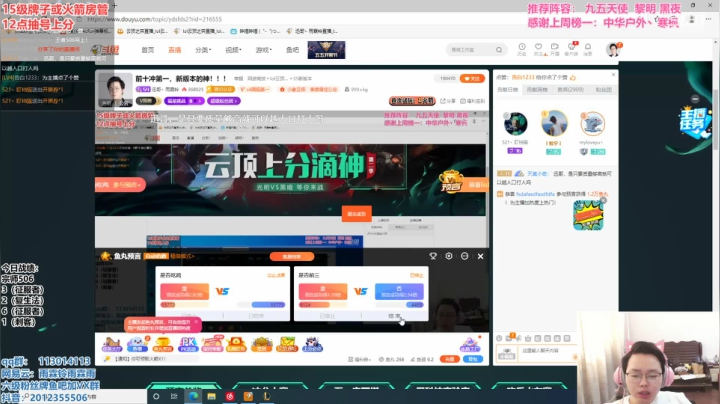Close the 点赞 notice in chat panel
720x404 pixels.
point(613,75)
